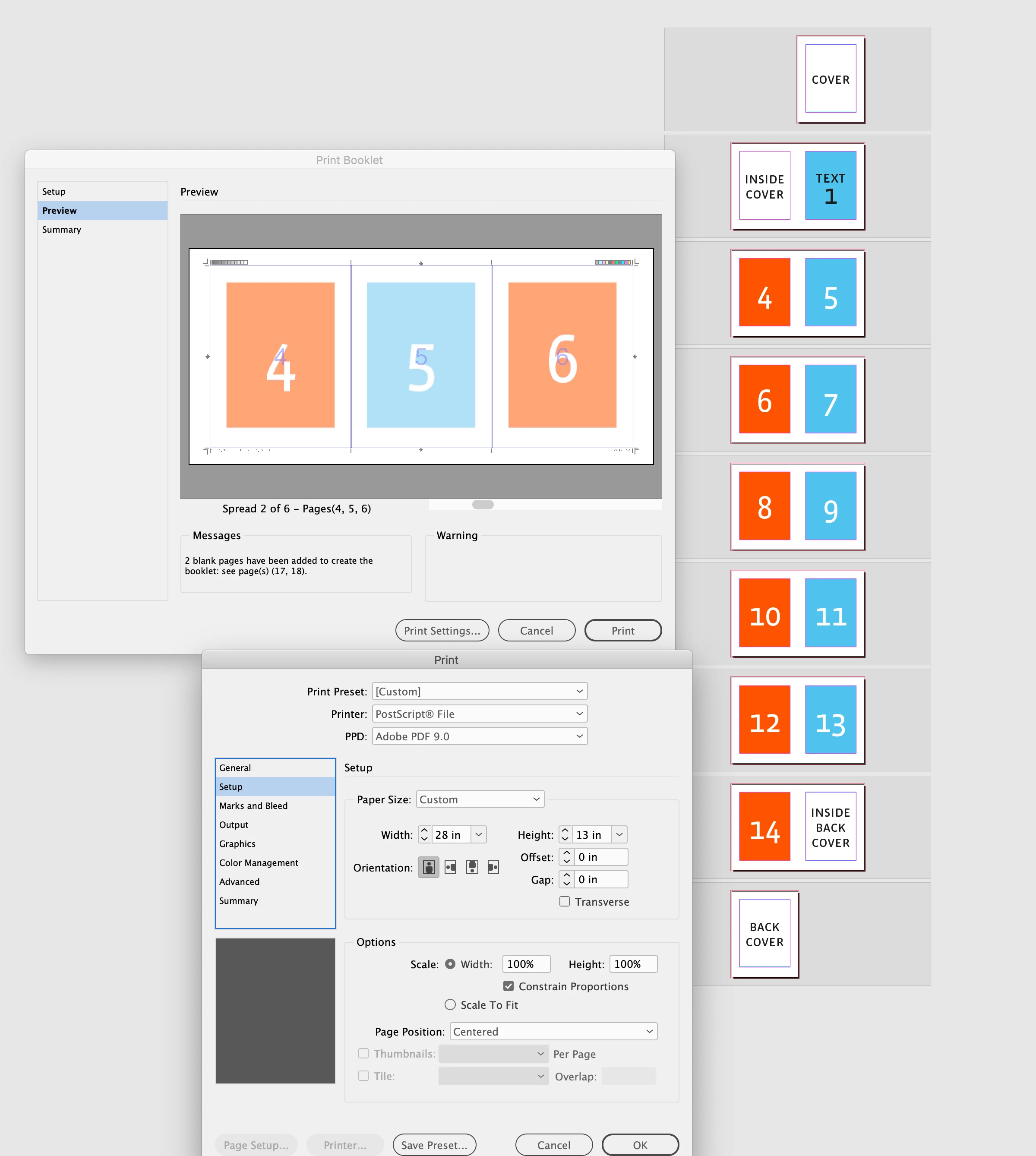Select the landscape orientation icon

450,867
